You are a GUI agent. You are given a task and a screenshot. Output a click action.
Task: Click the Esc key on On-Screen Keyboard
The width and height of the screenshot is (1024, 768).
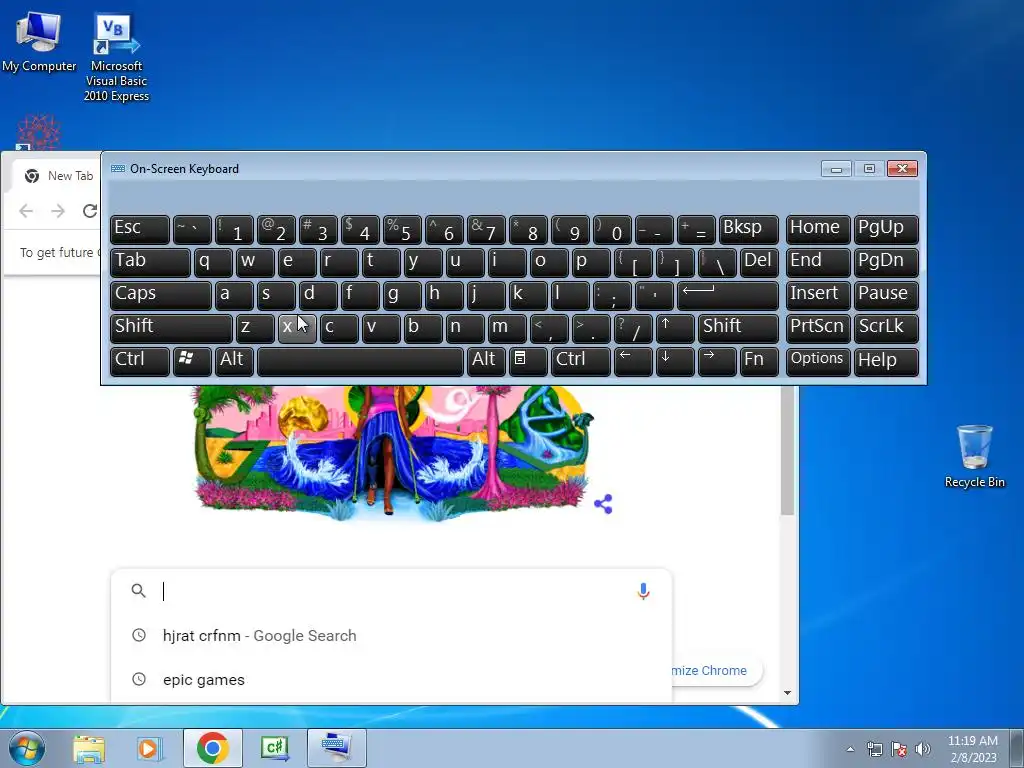pos(140,229)
